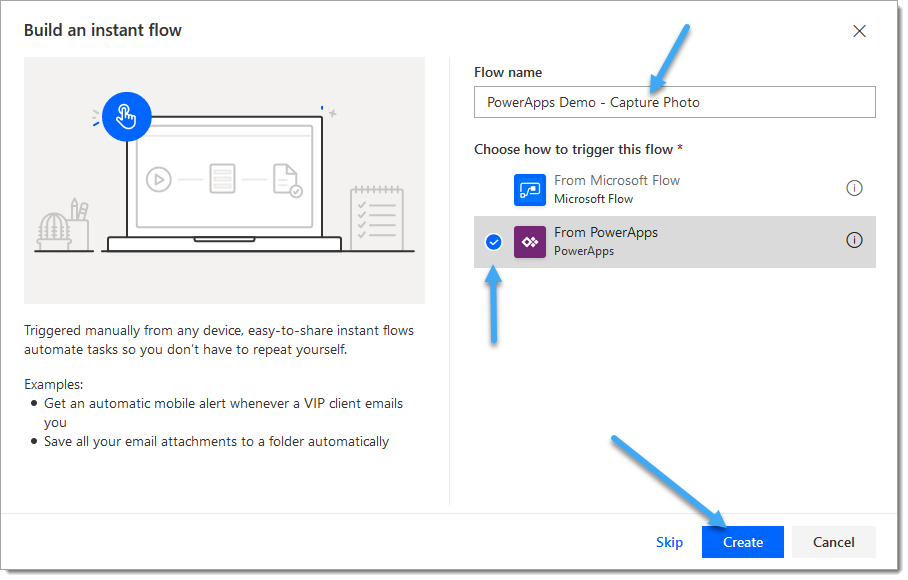Open info for From Microsoft Flow trigger
This screenshot has width=908, height=580.
point(854,188)
